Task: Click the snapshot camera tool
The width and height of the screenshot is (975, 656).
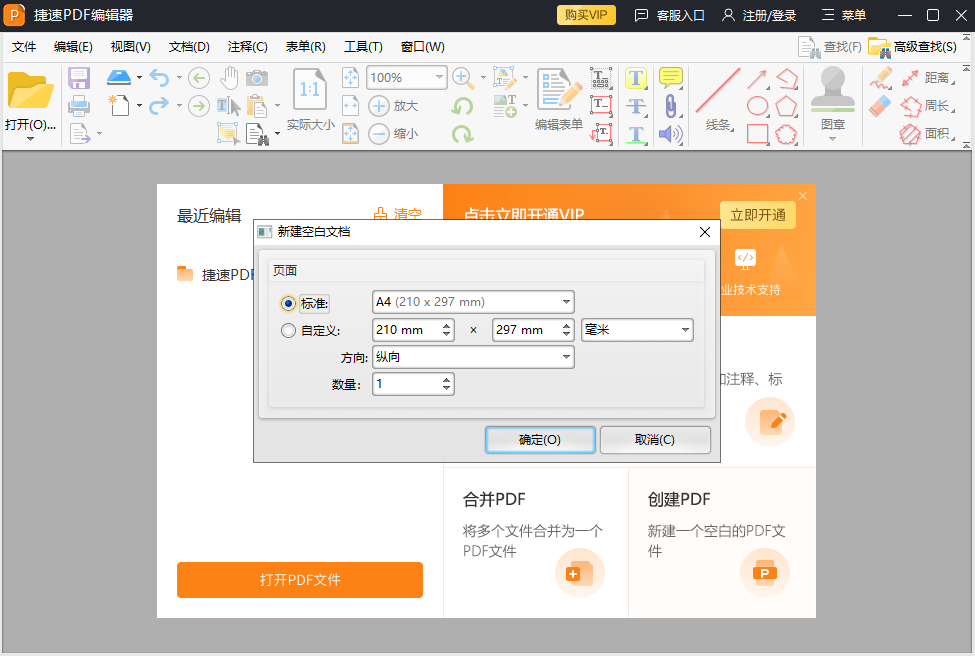Action: tap(256, 77)
